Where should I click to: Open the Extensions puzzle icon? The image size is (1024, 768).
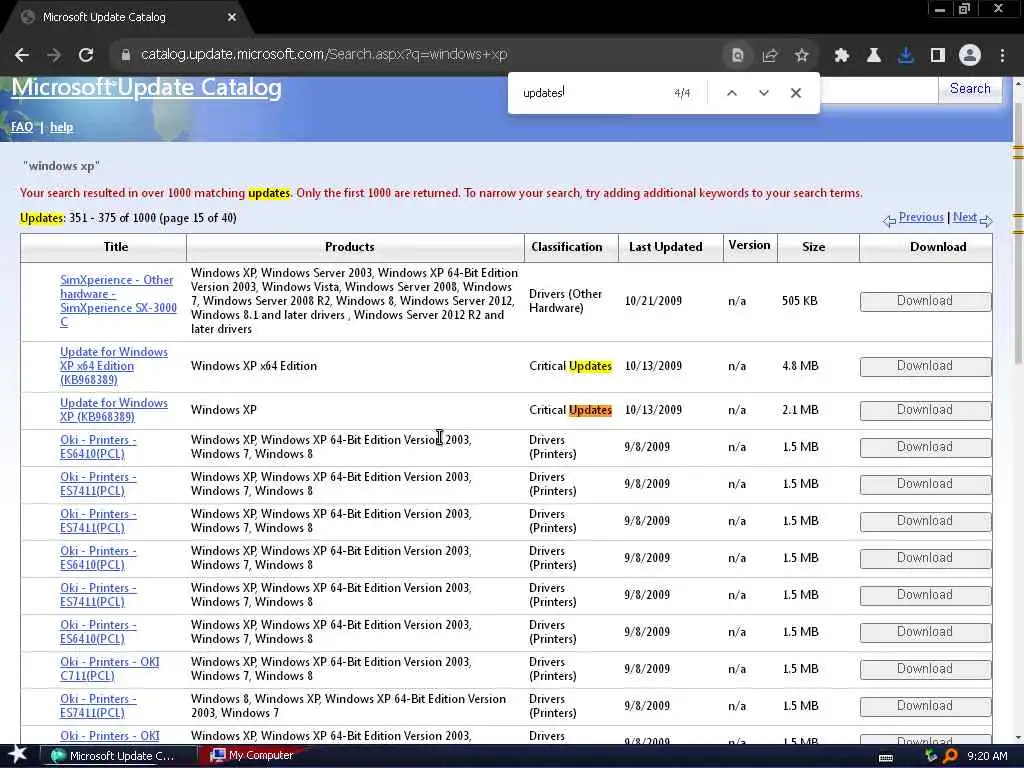tap(841, 56)
